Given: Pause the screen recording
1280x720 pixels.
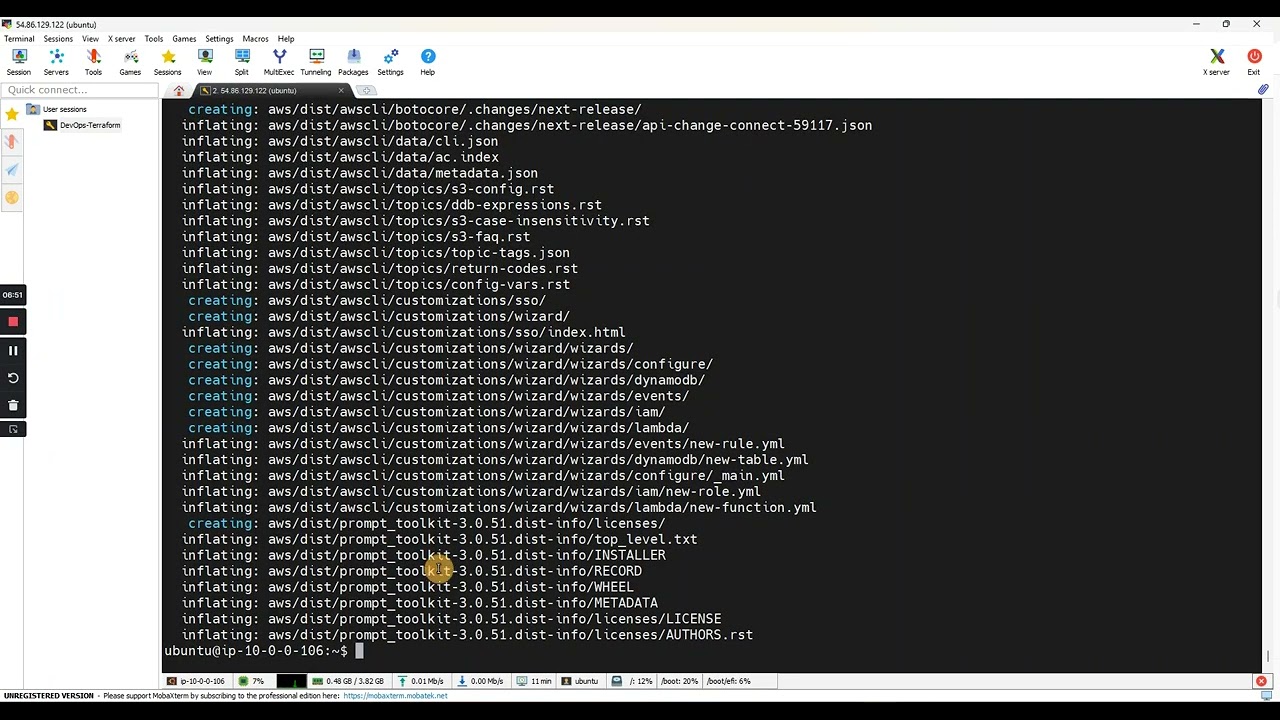Looking at the screenshot, I should tap(13, 350).
